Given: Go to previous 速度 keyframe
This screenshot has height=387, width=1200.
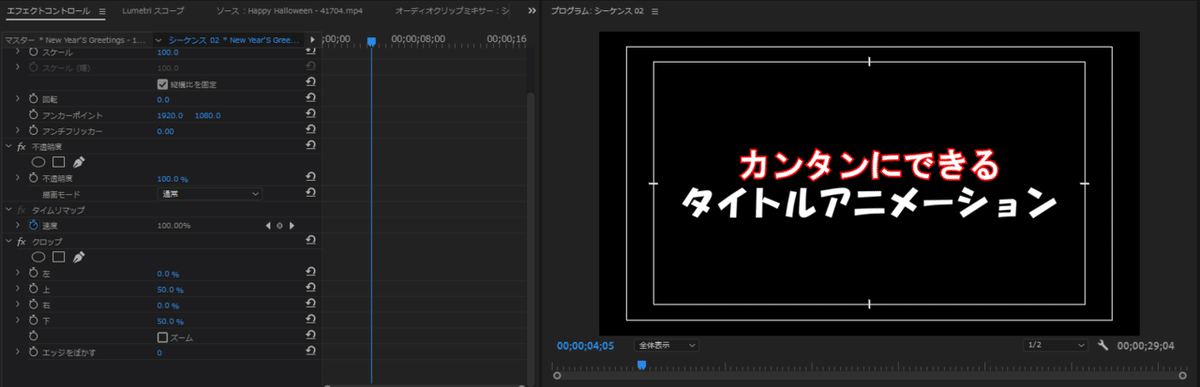Looking at the screenshot, I should [268, 226].
